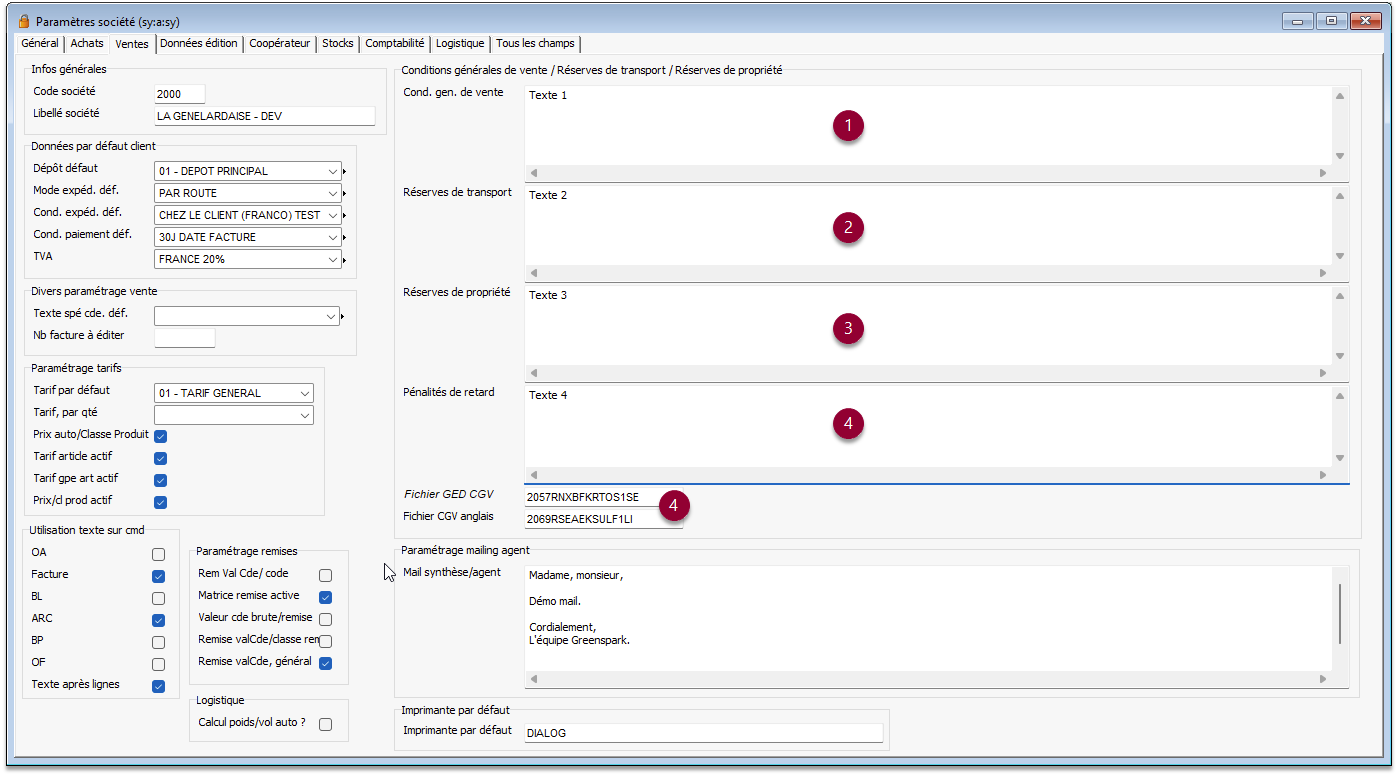Click the small arrow beside TVA field

click(x=345, y=260)
